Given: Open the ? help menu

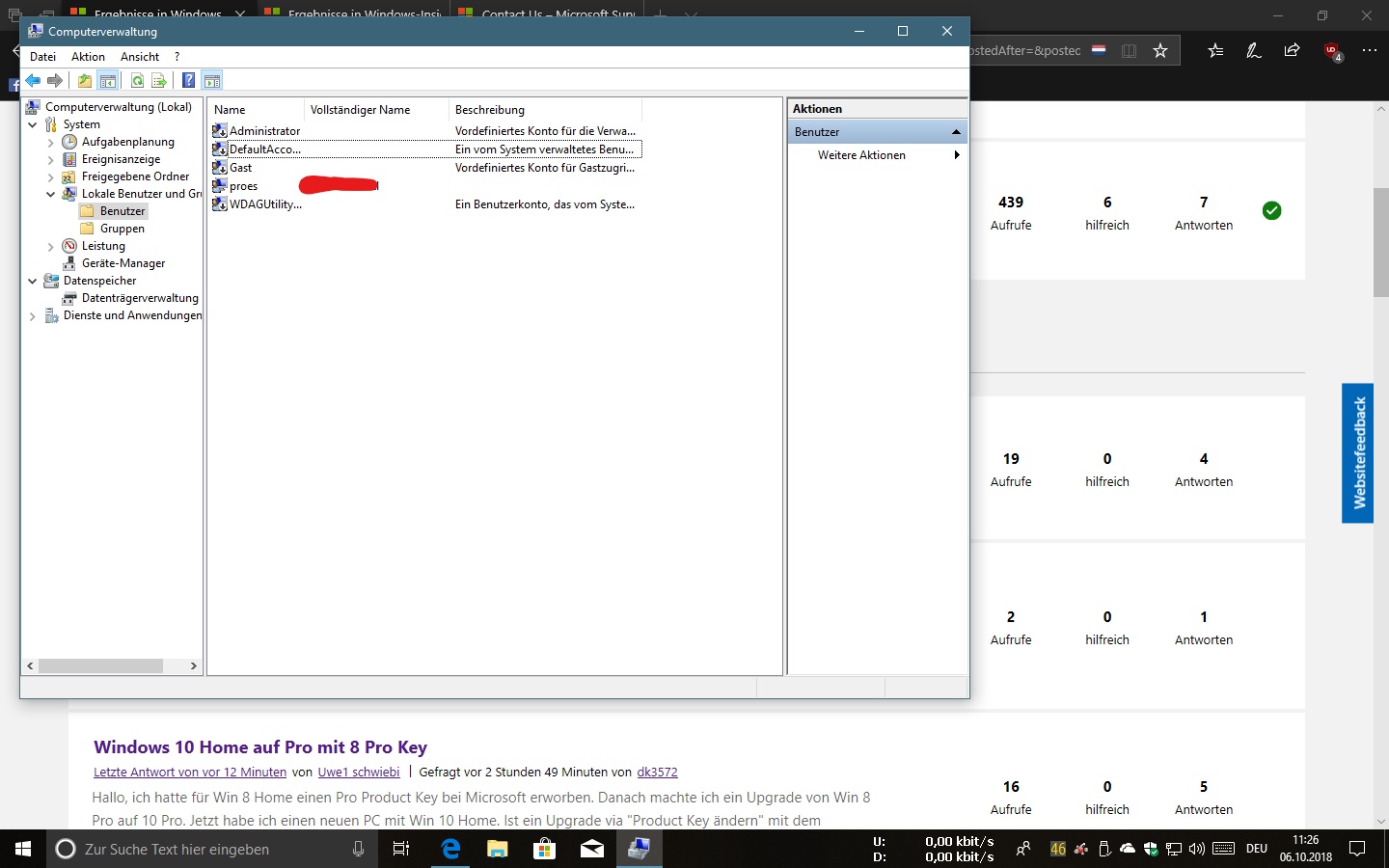Looking at the screenshot, I should [x=177, y=57].
